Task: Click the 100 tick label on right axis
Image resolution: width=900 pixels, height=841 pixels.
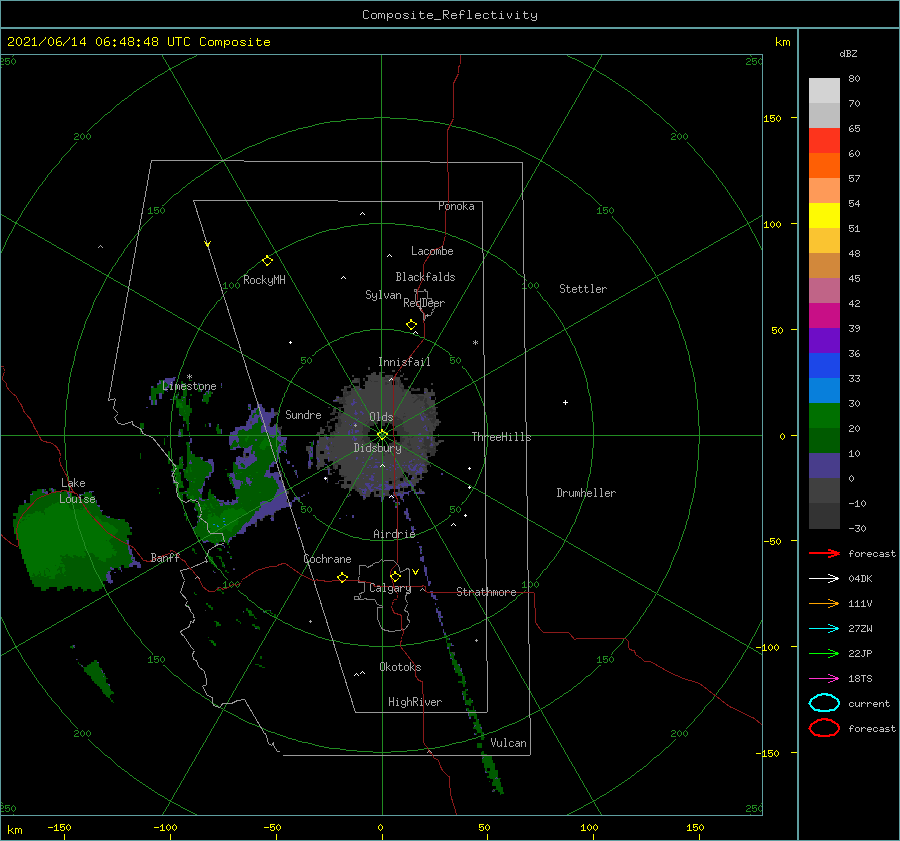Action: coord(772,224)
